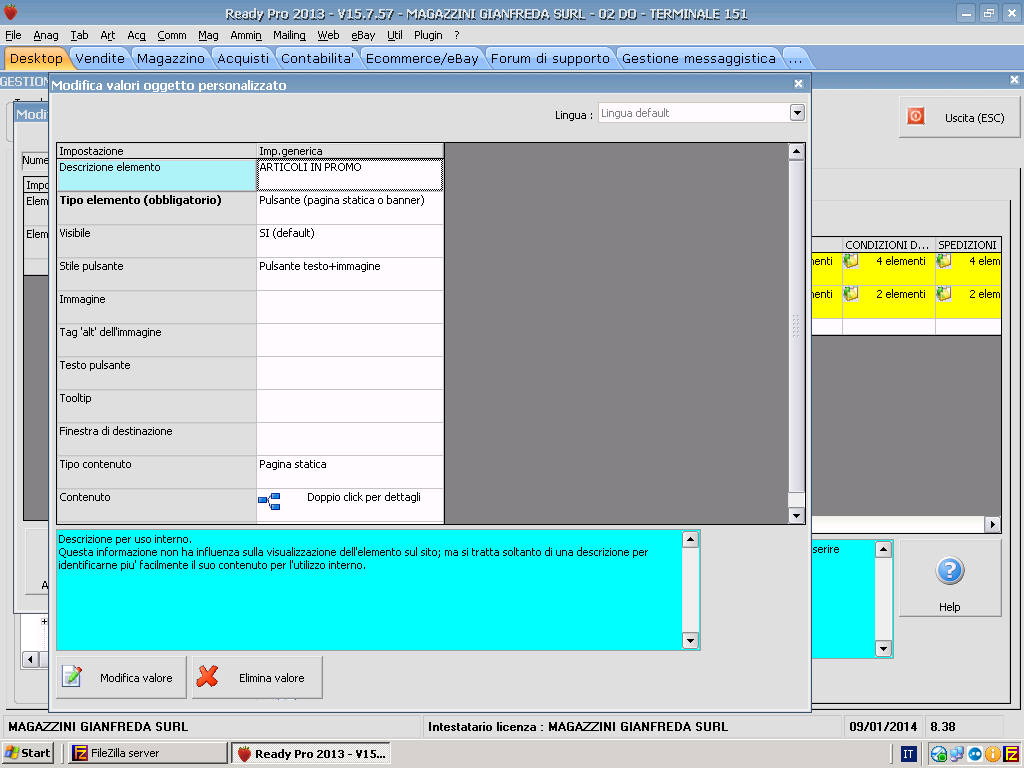This screenshot has width=1024, height=768.
Task: Click the Ready Pro 2013 taskbar button
Action: [312, 754]
